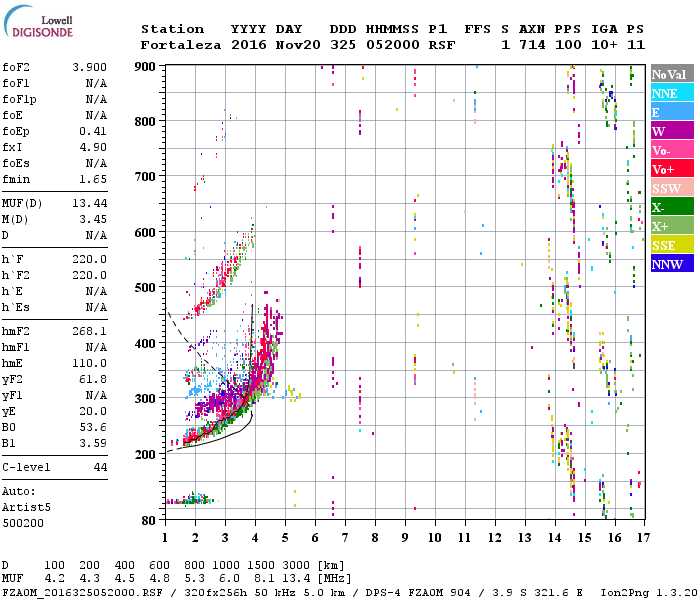Click the SSW salmon legend swatch
This screenshot has height=600, width=700.
pyautogui.click(x=672, y=188)
